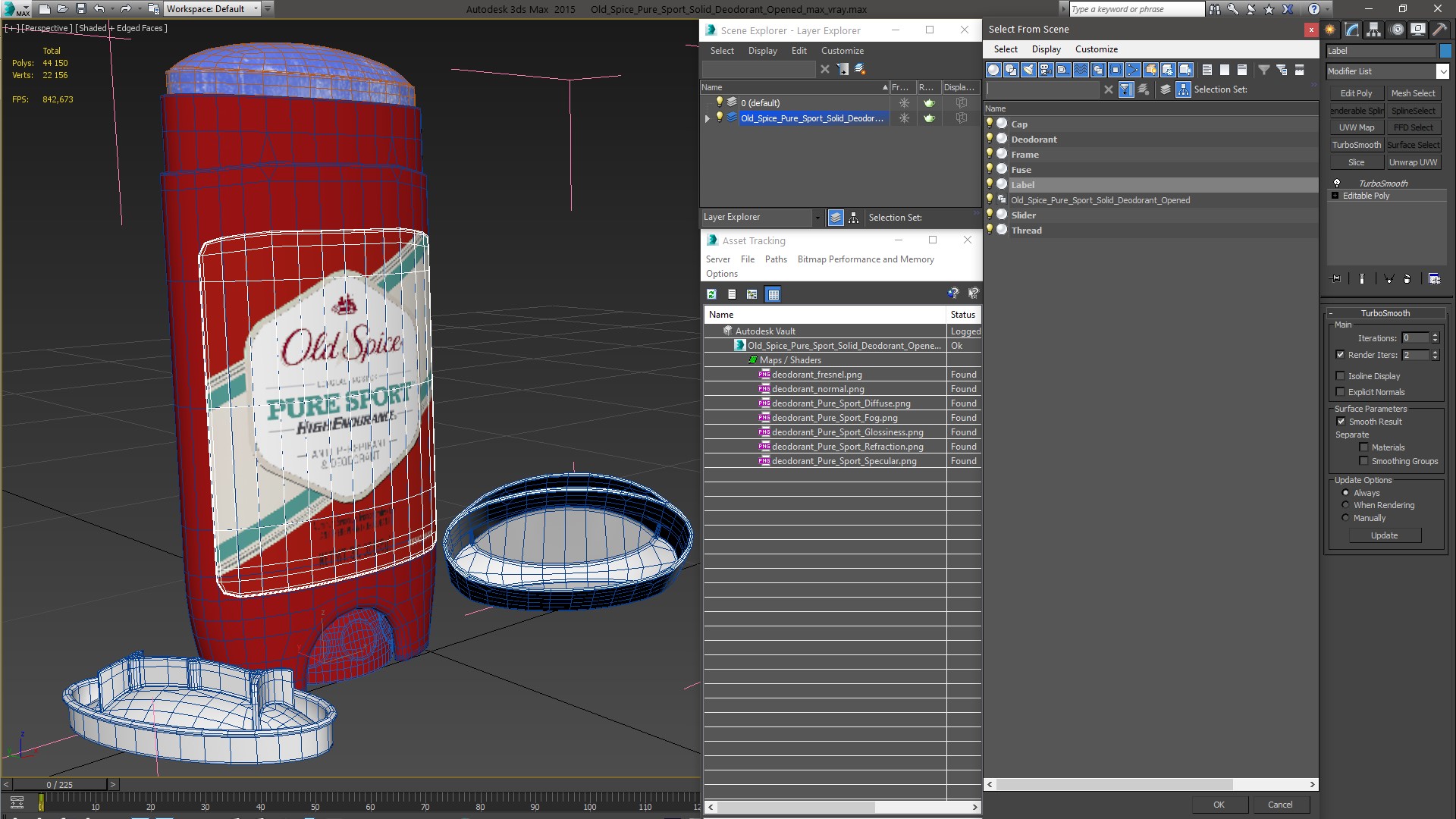Toggle Render Iters checkbox
The image size is (1456, 819).
point(1340,355)
